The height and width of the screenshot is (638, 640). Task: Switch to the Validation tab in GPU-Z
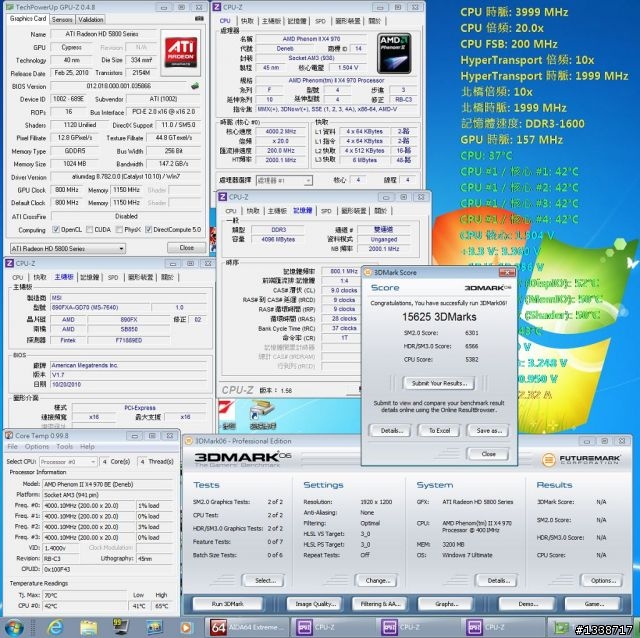[x=91, y=19]
